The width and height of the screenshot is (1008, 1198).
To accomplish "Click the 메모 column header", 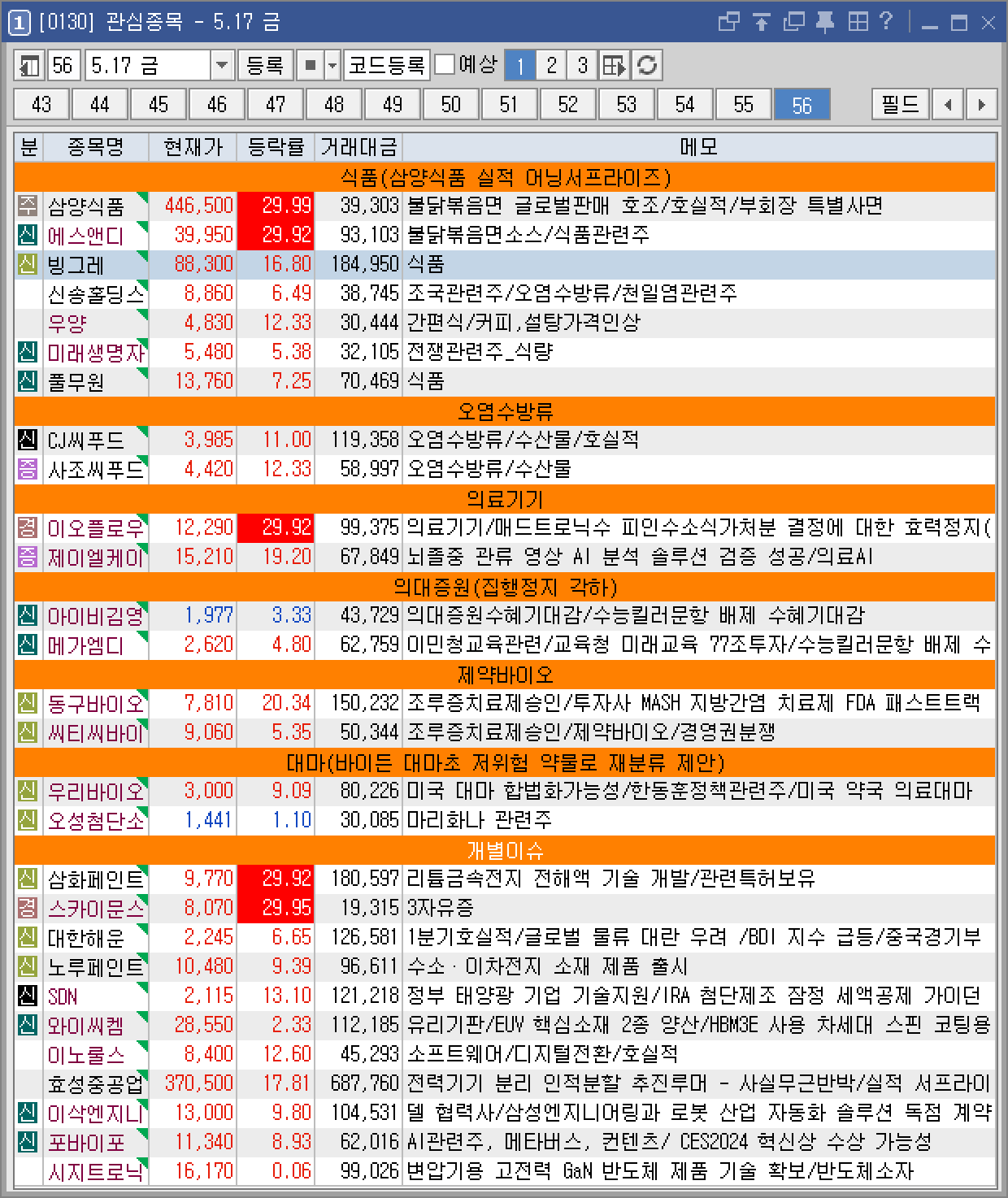I will tap(699, 147).
